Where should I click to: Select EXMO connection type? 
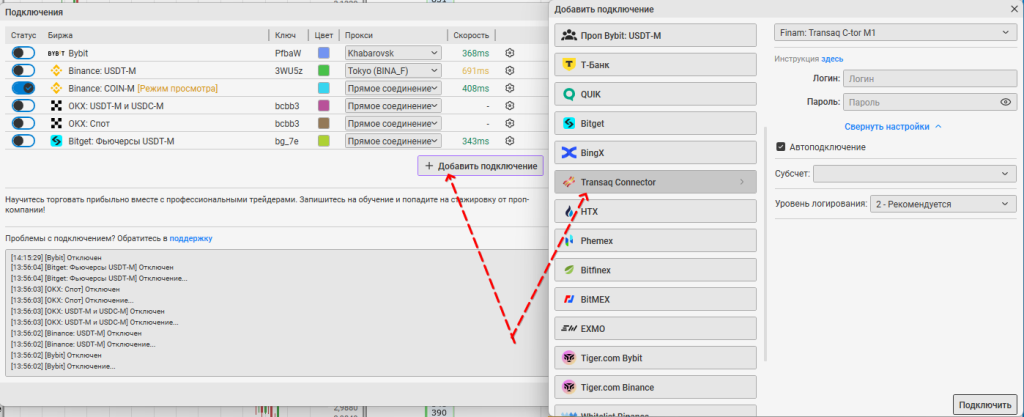pyautogui.click(x=655, y=329)
